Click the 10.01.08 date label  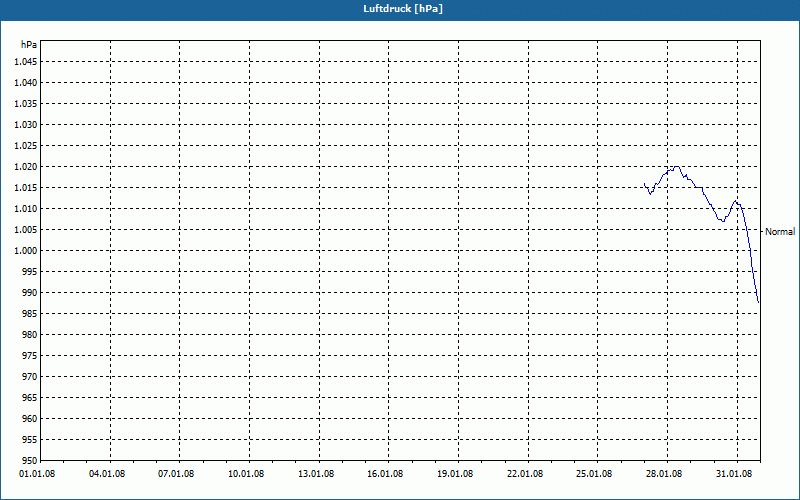pos(246,473)
